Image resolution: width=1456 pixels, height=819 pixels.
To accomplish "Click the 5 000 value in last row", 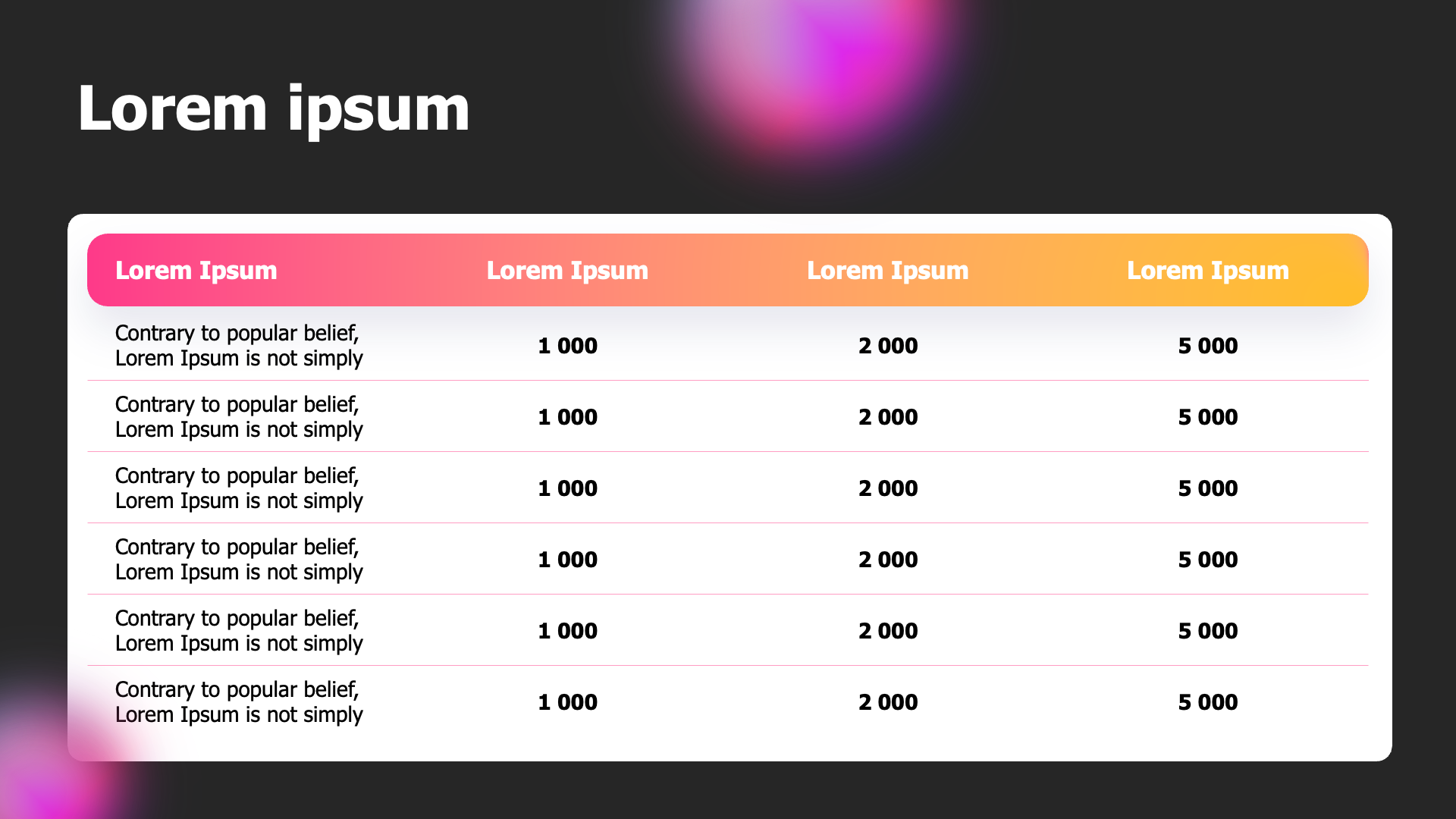I will pyautogui.click(x=1207, y=702).
